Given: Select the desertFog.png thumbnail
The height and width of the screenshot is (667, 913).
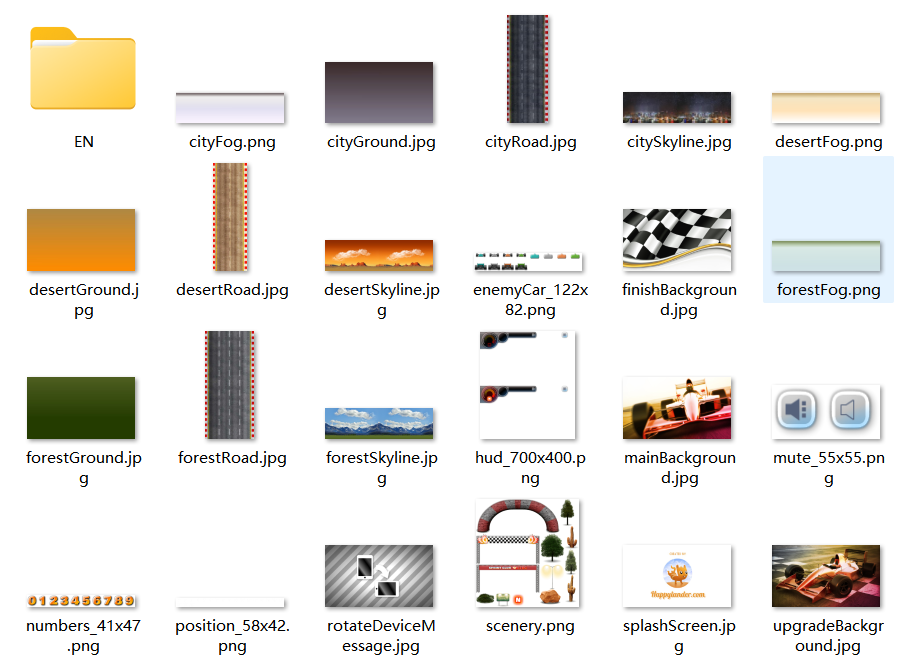Looking at the screenshot, I should (x=826, y=108).
